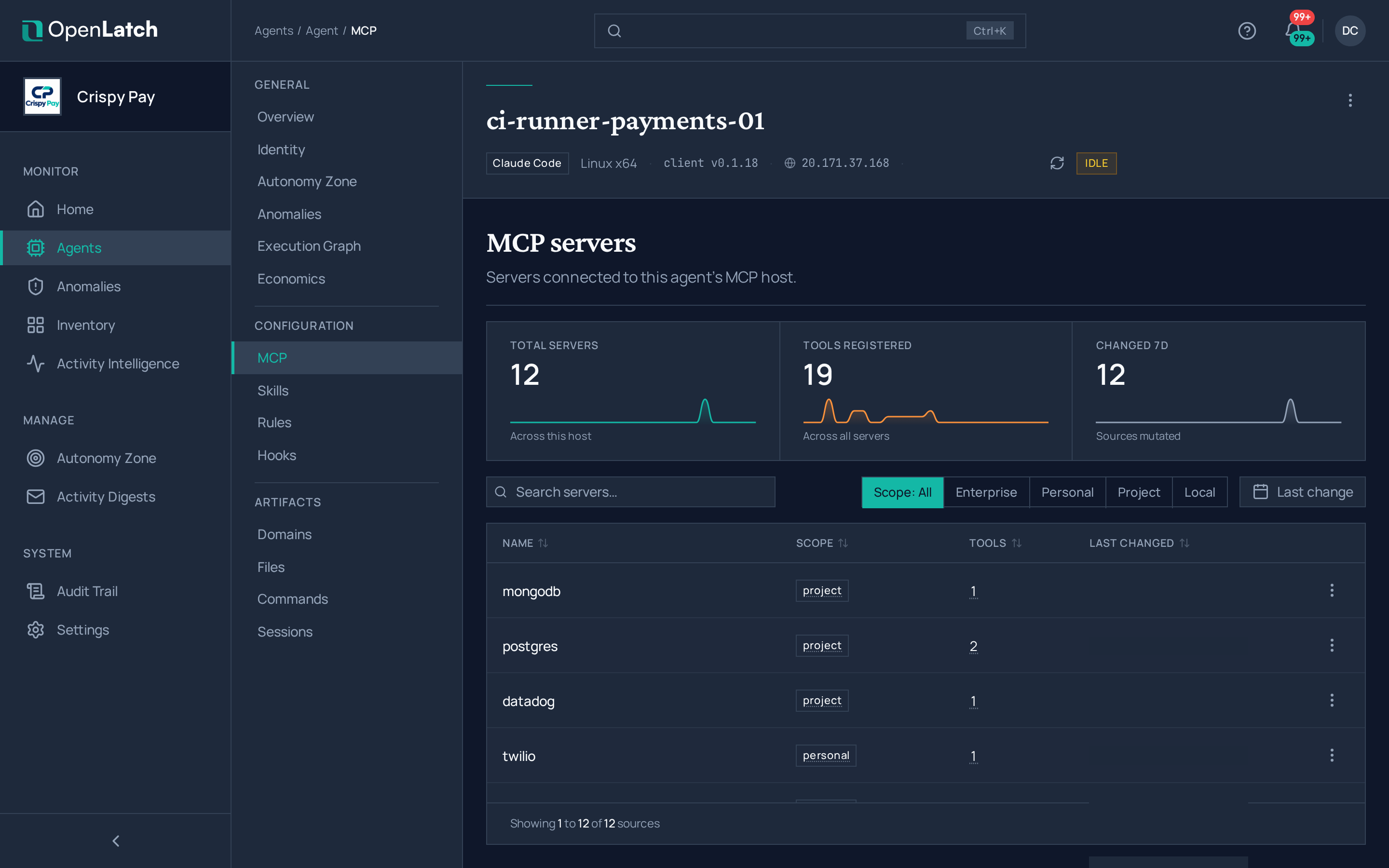Click Agents breadcrumb link
Screen dimensions: 1389x868
[x=274, y=31]
